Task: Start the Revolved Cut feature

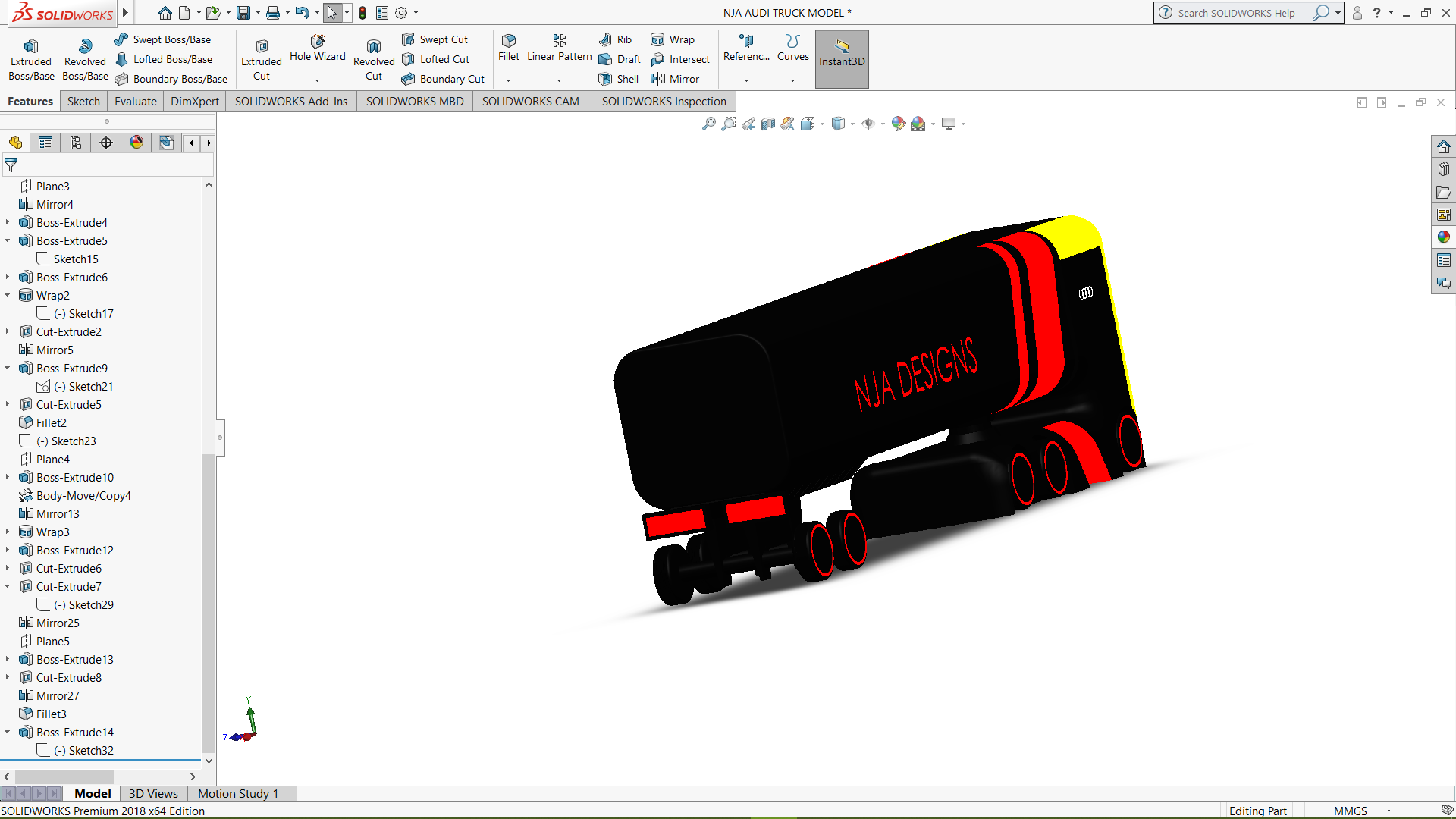Action: click(x=374, y=59)
